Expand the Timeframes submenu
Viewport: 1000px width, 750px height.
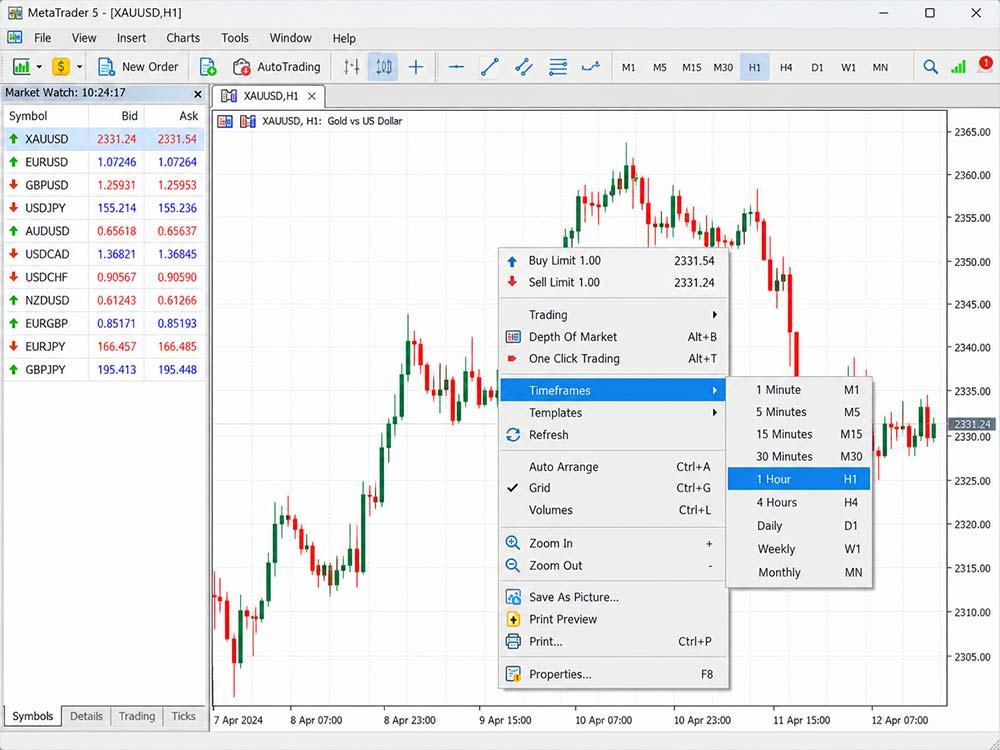[x=614, y=390]
